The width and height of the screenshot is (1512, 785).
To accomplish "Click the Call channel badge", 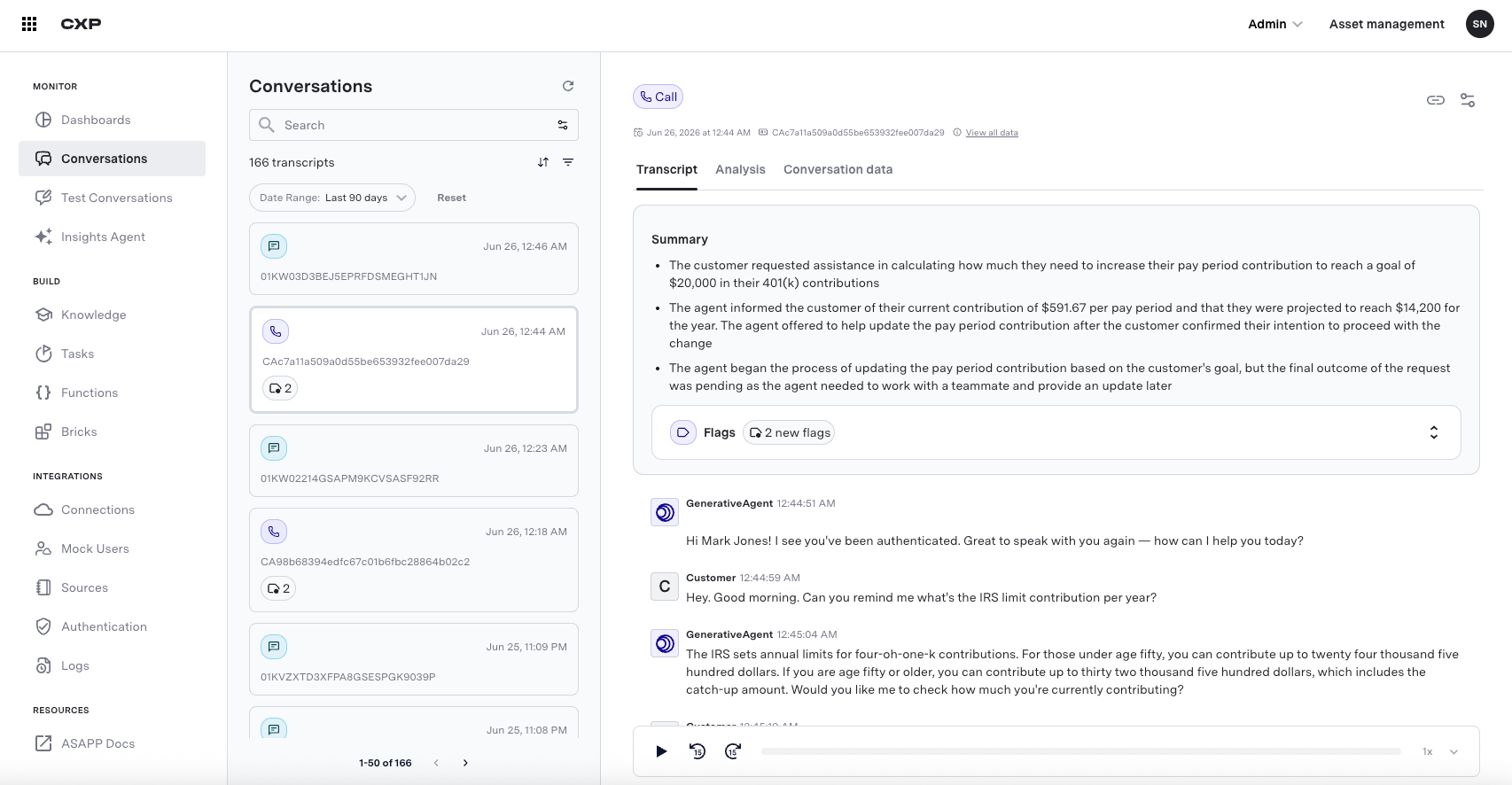I will tap(658, 97).
